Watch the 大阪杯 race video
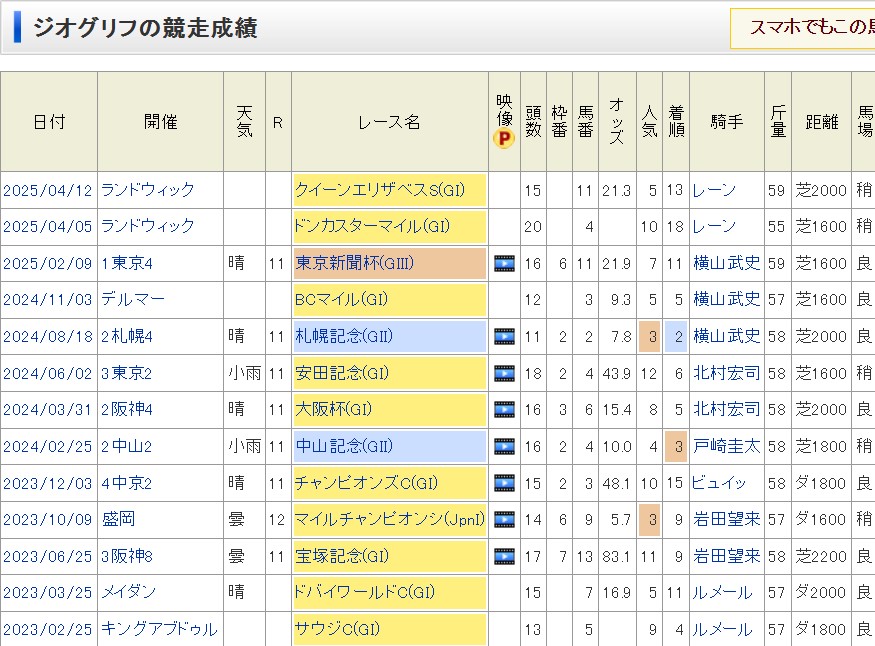Viewport: 875px width, 646px height. 504,410
